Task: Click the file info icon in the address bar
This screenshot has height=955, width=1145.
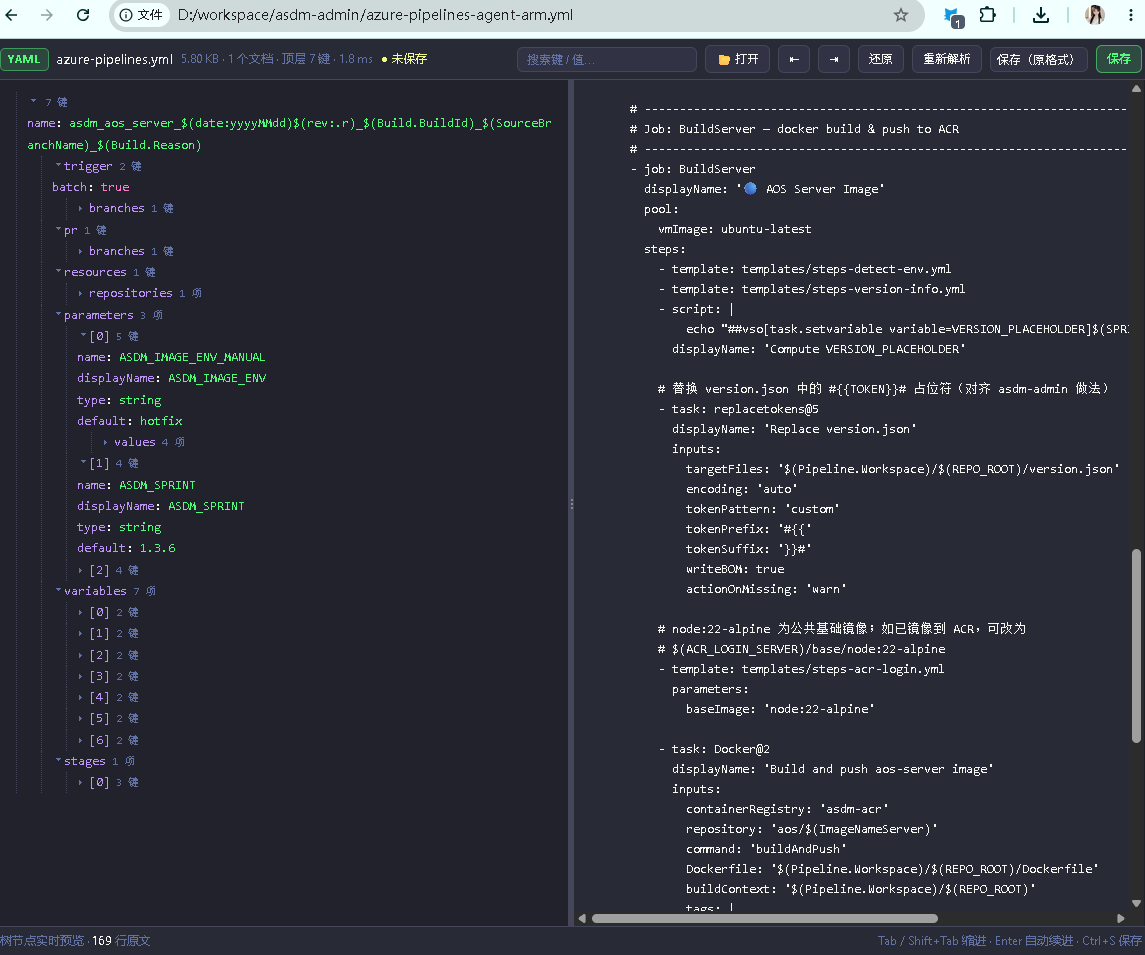Action: [x=126, y=15]
